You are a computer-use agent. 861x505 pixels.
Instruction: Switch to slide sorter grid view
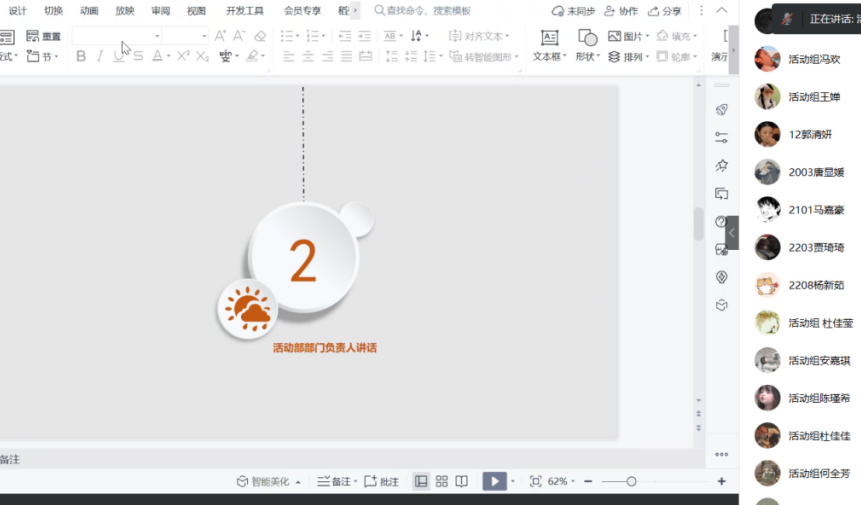(x=441, y=481)
